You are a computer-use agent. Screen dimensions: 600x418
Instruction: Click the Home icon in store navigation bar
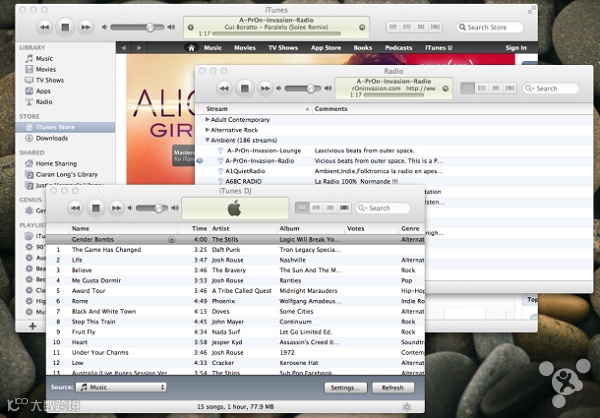click(191, 48)
